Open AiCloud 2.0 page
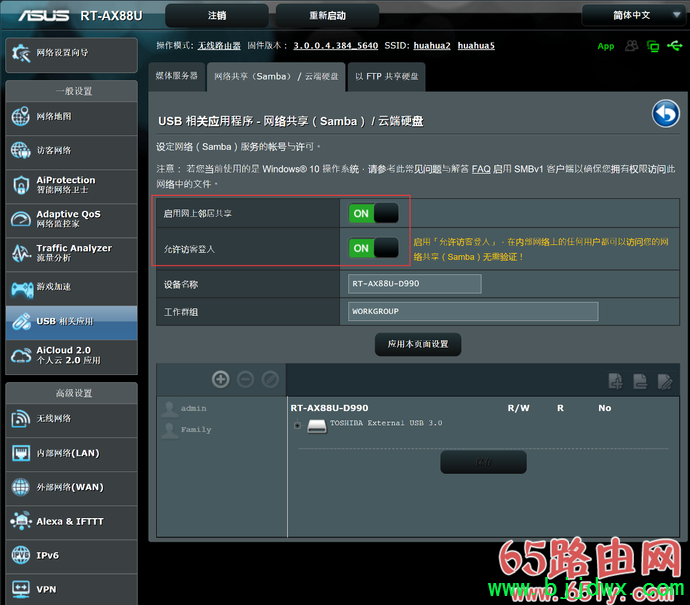 pos(71,356)
